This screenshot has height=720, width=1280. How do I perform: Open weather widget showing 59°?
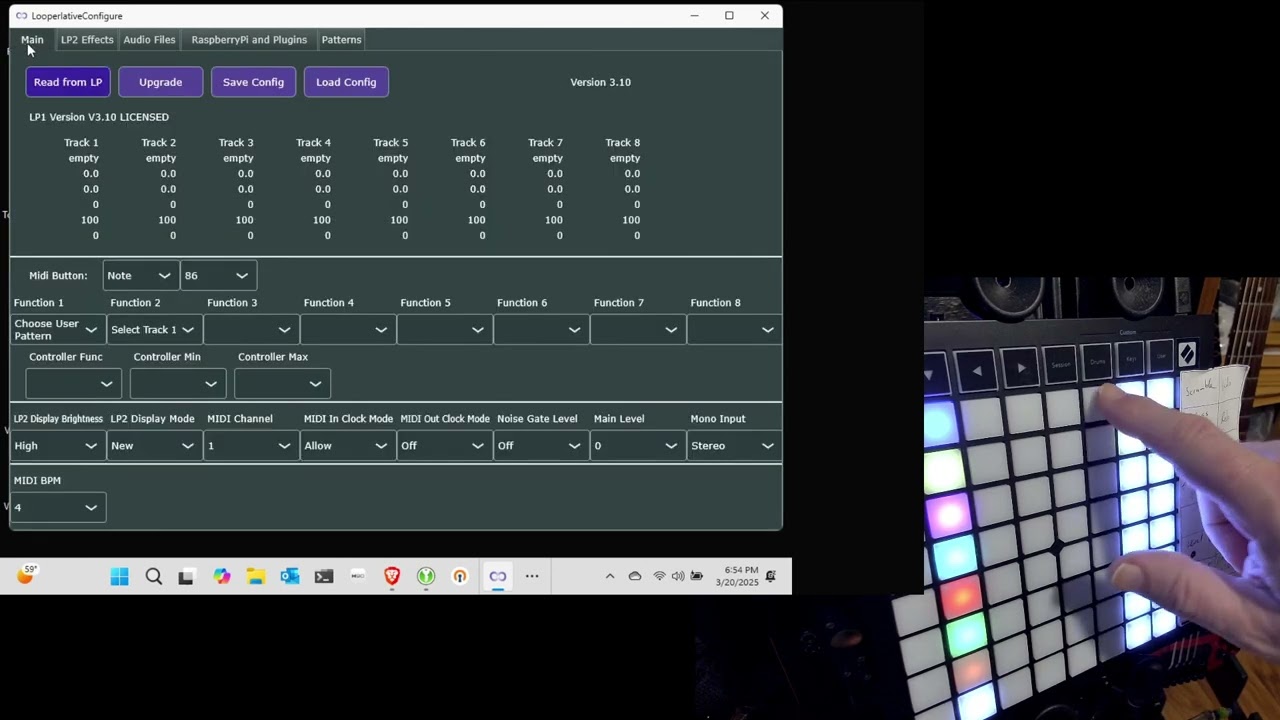(x=25, y=575)
